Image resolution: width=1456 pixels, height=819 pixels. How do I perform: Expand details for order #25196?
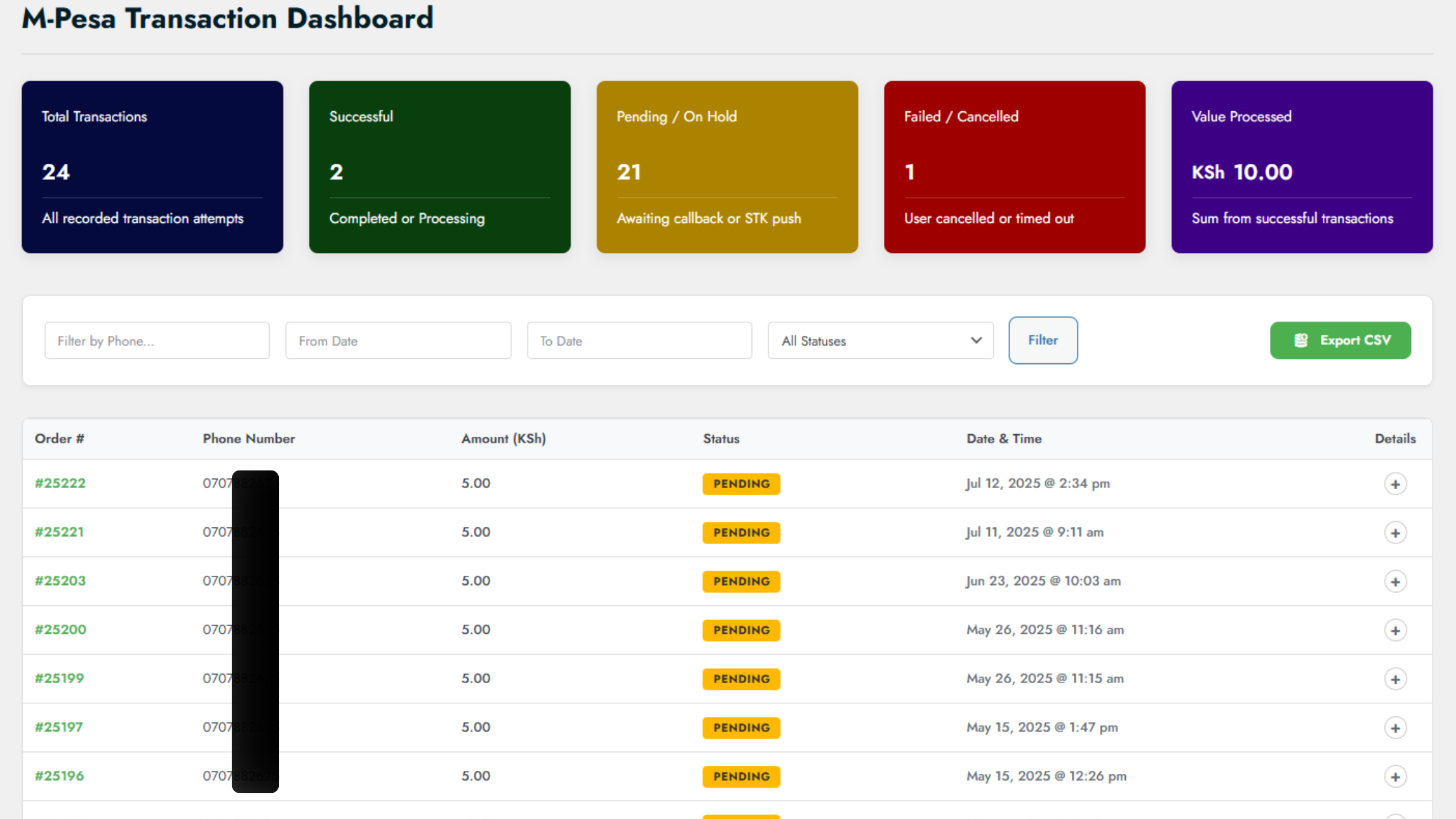1395,776
